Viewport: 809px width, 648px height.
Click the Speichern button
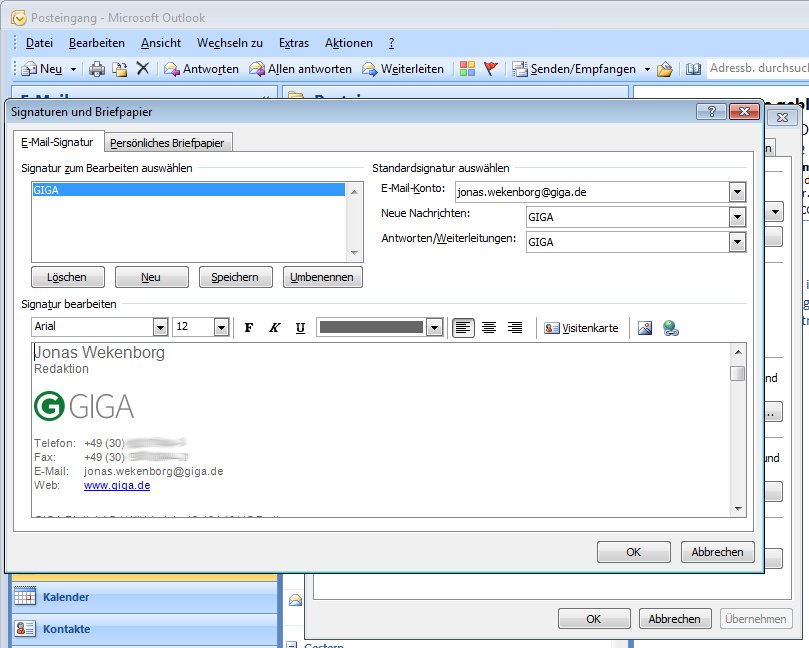[x=235, y=277]
